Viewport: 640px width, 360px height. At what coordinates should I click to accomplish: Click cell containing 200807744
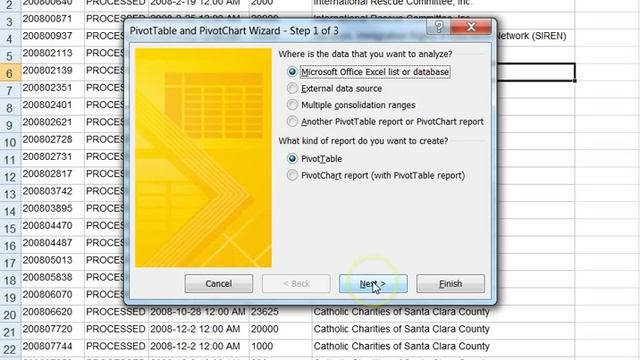coord(53,347)
